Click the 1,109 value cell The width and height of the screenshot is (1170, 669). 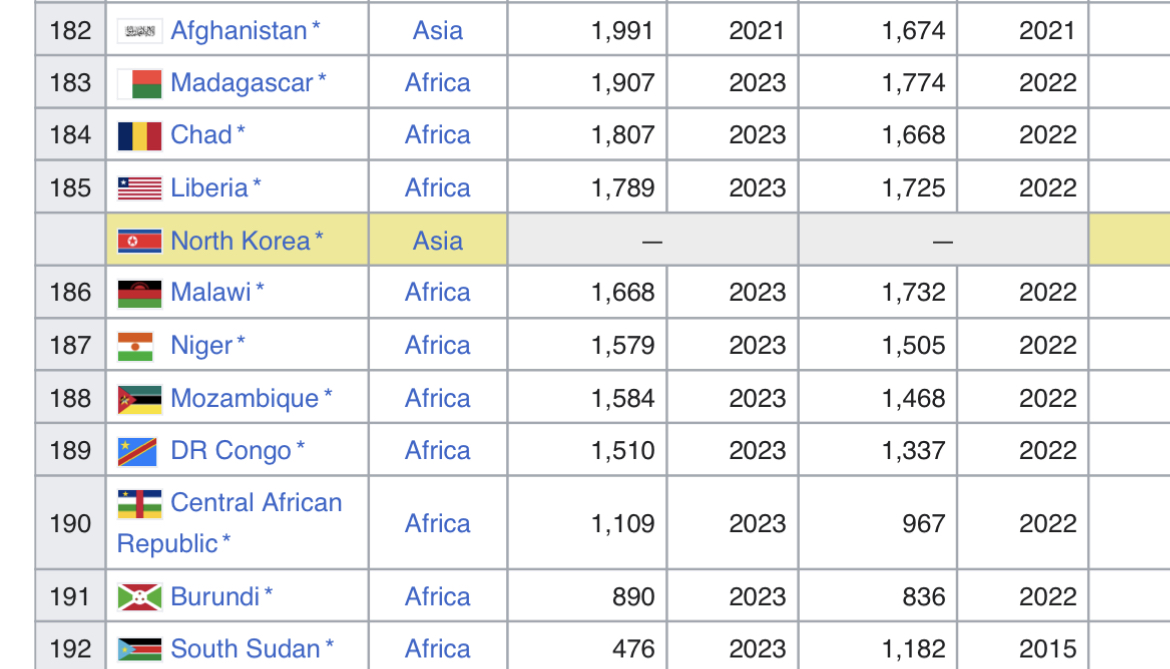click(x=587, y=523)
